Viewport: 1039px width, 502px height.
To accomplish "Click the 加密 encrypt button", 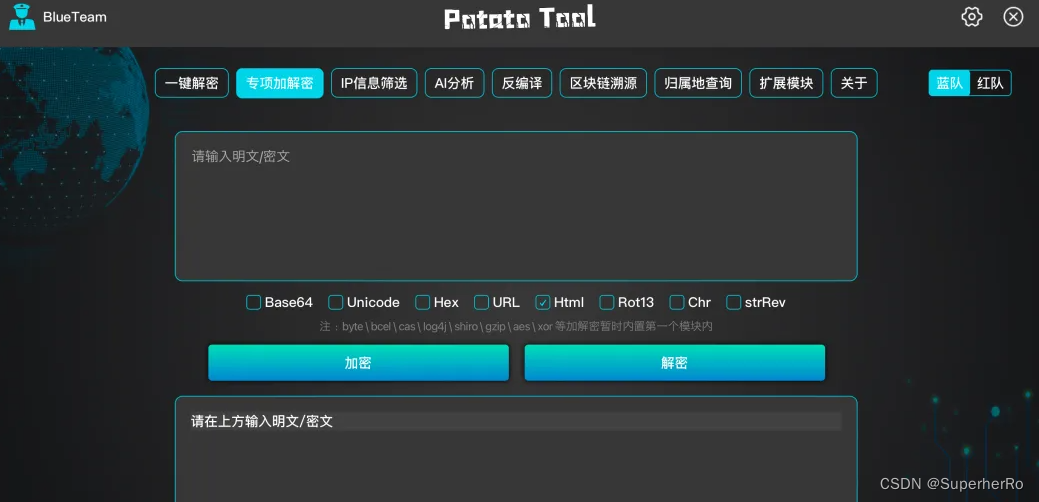I will (x=358, y=363).
